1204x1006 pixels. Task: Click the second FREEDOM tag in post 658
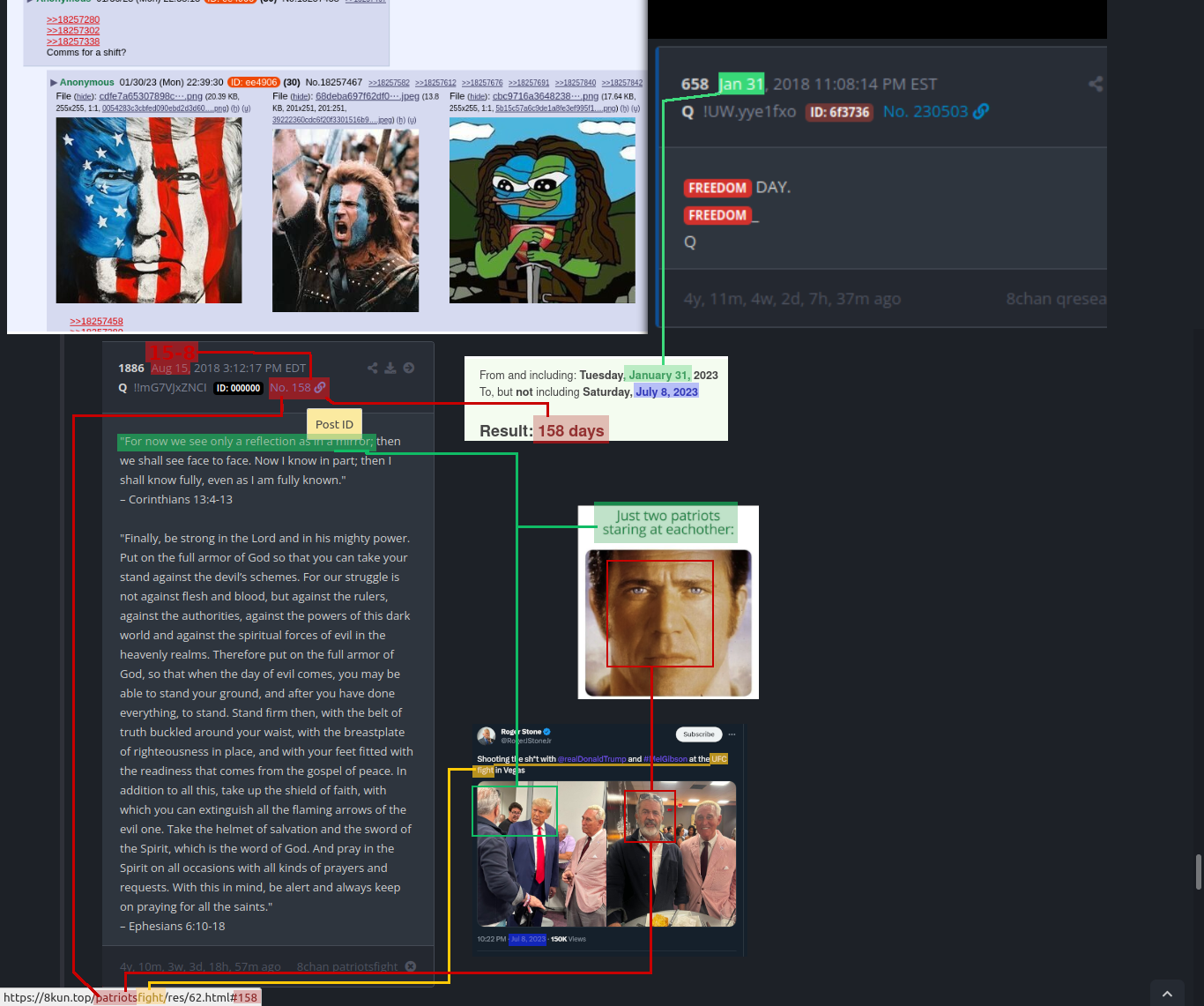coord(717,215)
